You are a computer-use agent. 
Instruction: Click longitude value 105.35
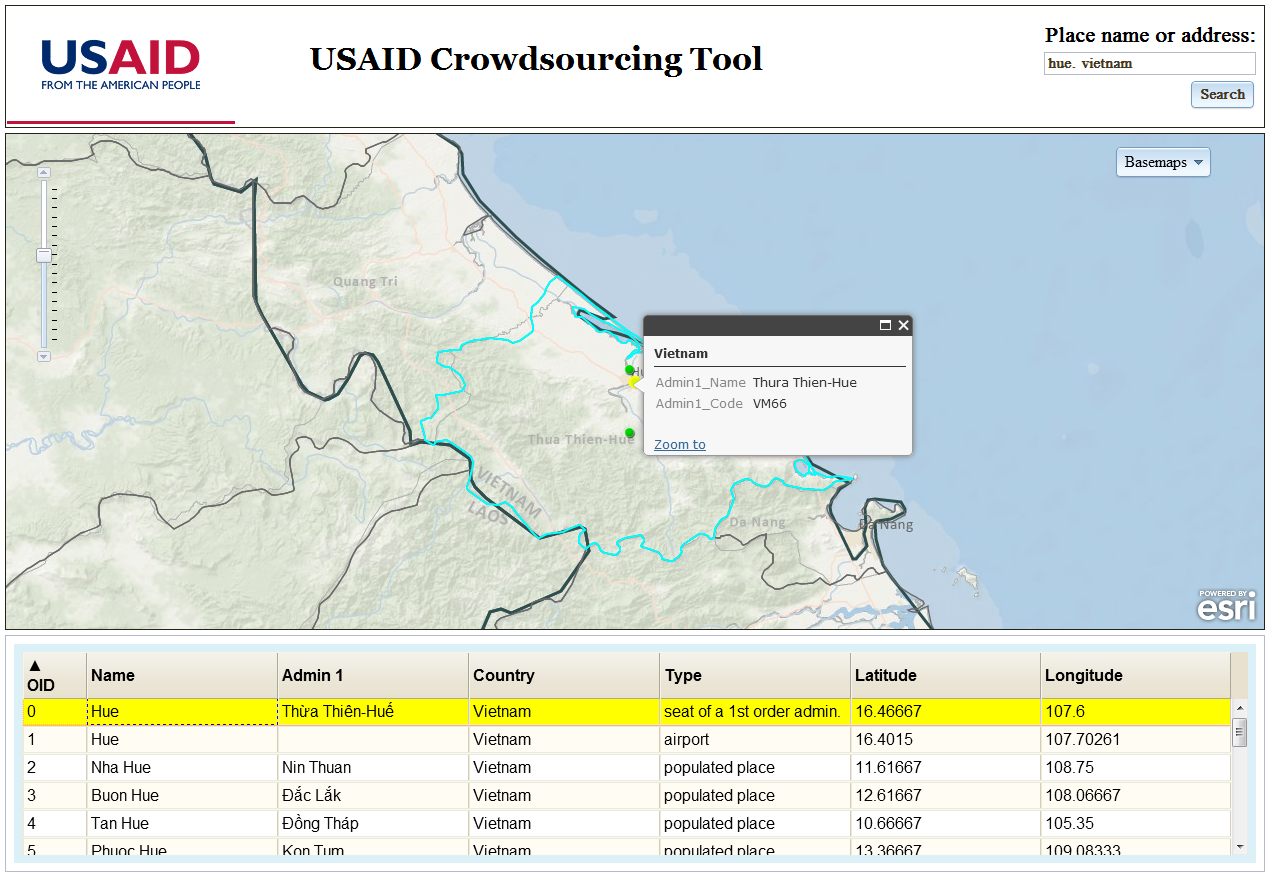pyautogui.click(x=1135, y=824)
